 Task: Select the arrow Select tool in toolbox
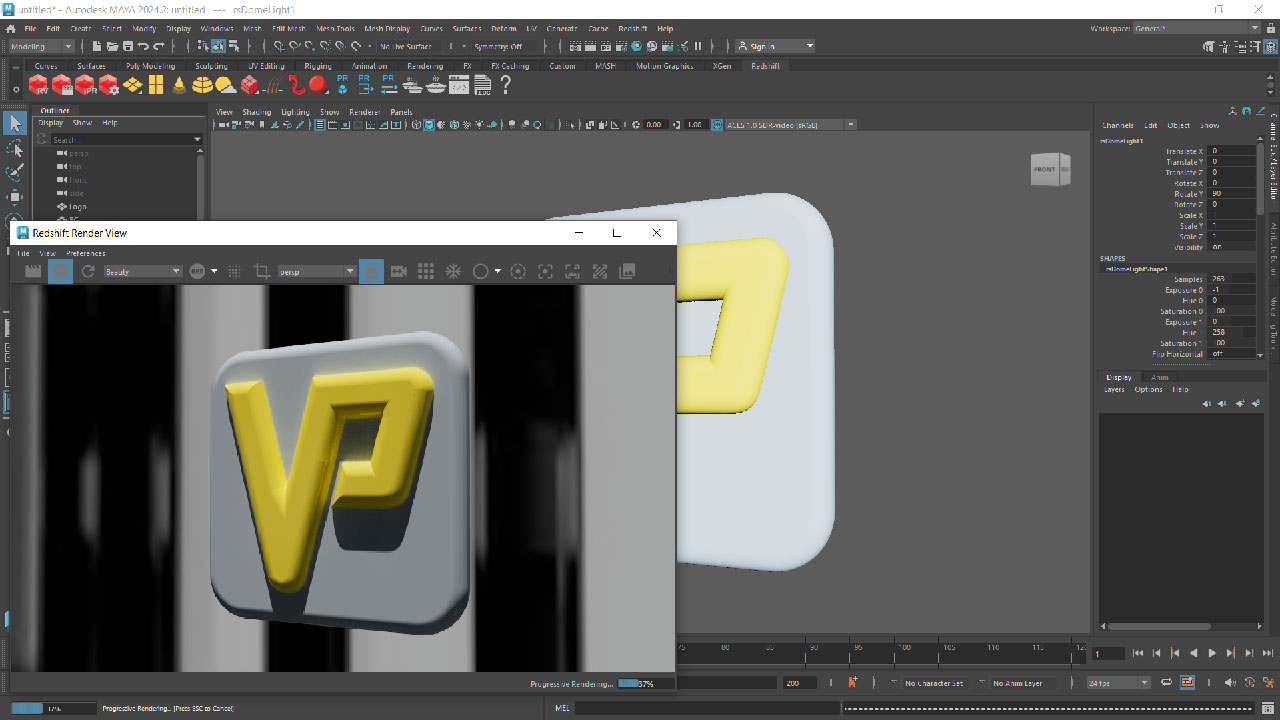pos(14,124)
